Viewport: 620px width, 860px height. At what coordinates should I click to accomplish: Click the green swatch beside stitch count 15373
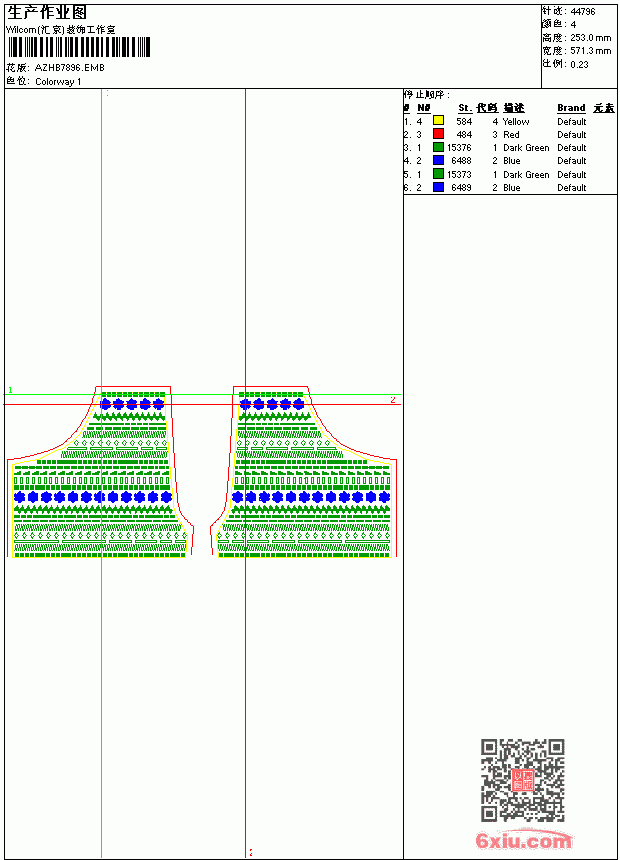coord(438,174)
